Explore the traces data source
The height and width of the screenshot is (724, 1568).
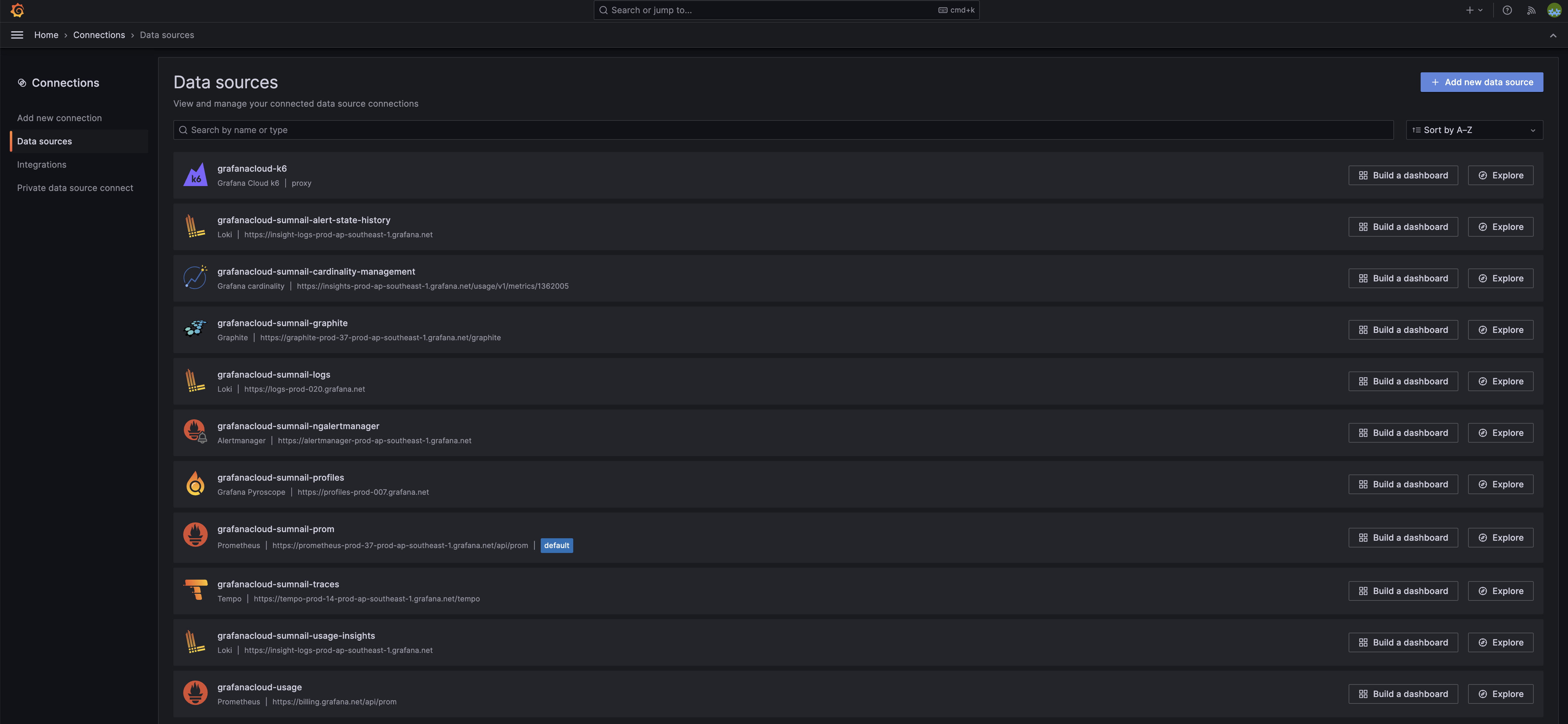[x=1500, y=591]
